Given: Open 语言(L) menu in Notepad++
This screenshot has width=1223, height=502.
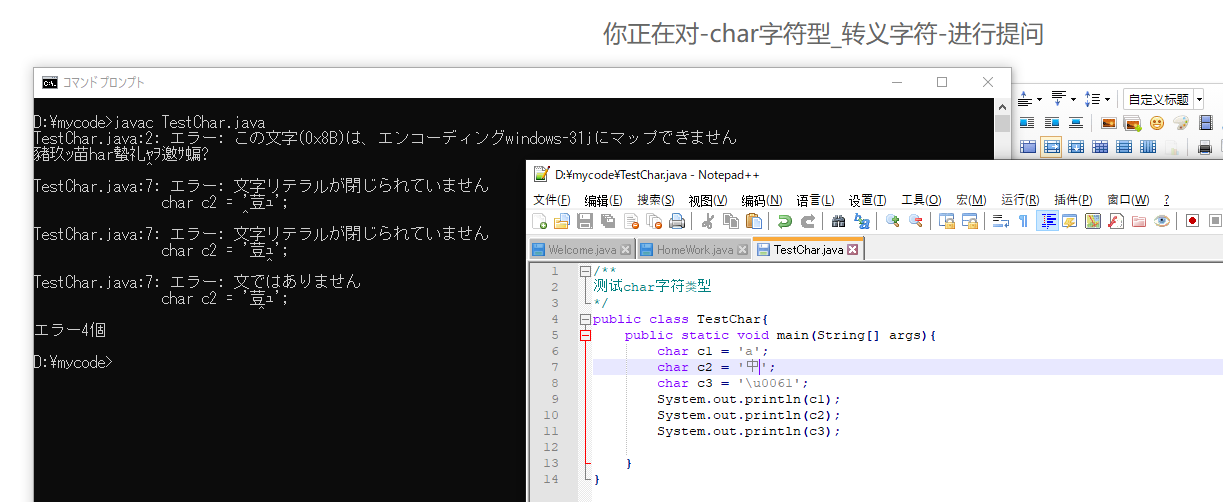Looking at the screenshot, I should (x=815, y=200).
